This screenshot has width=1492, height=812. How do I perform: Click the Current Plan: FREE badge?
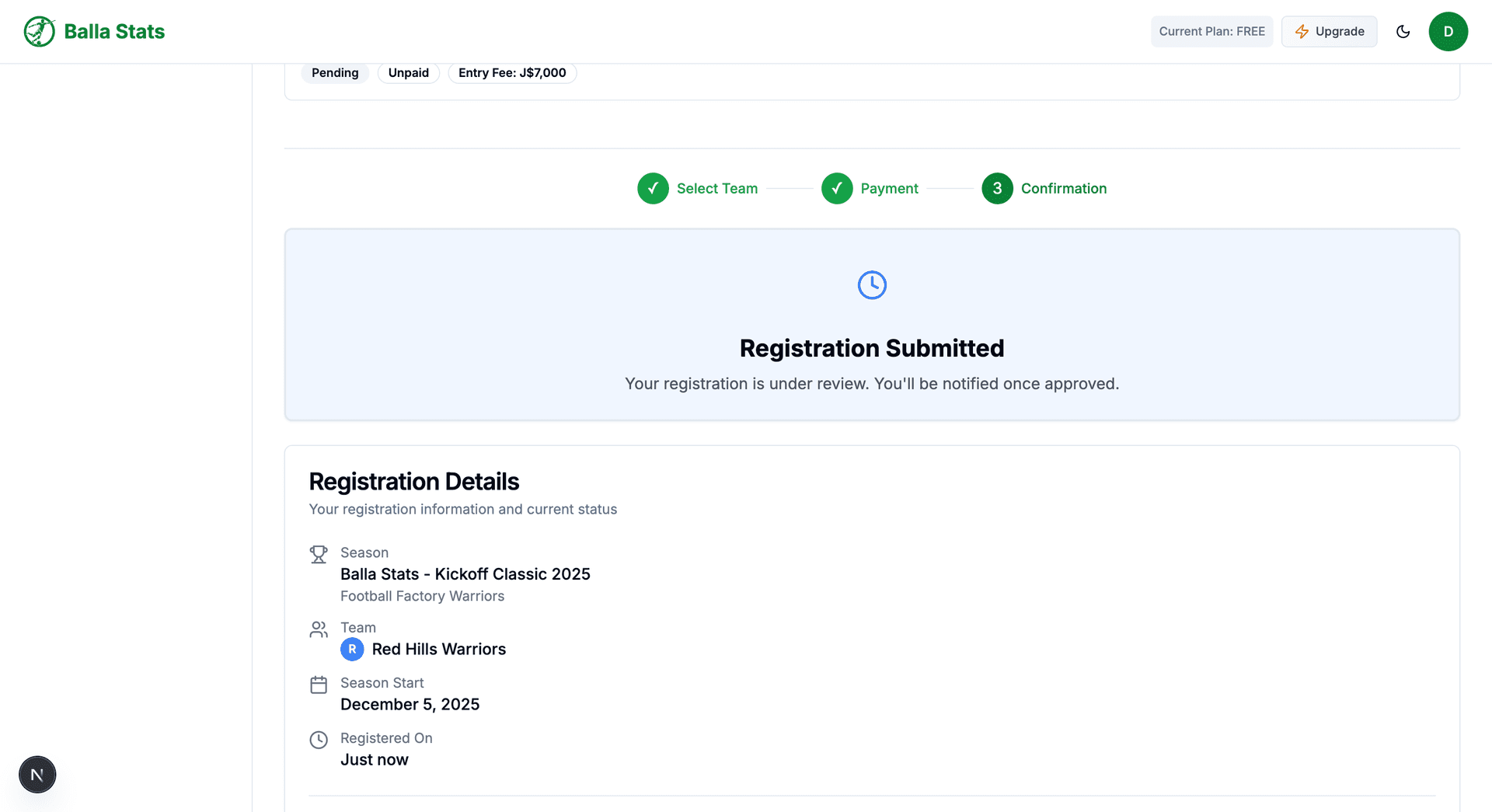(1211, 31)
